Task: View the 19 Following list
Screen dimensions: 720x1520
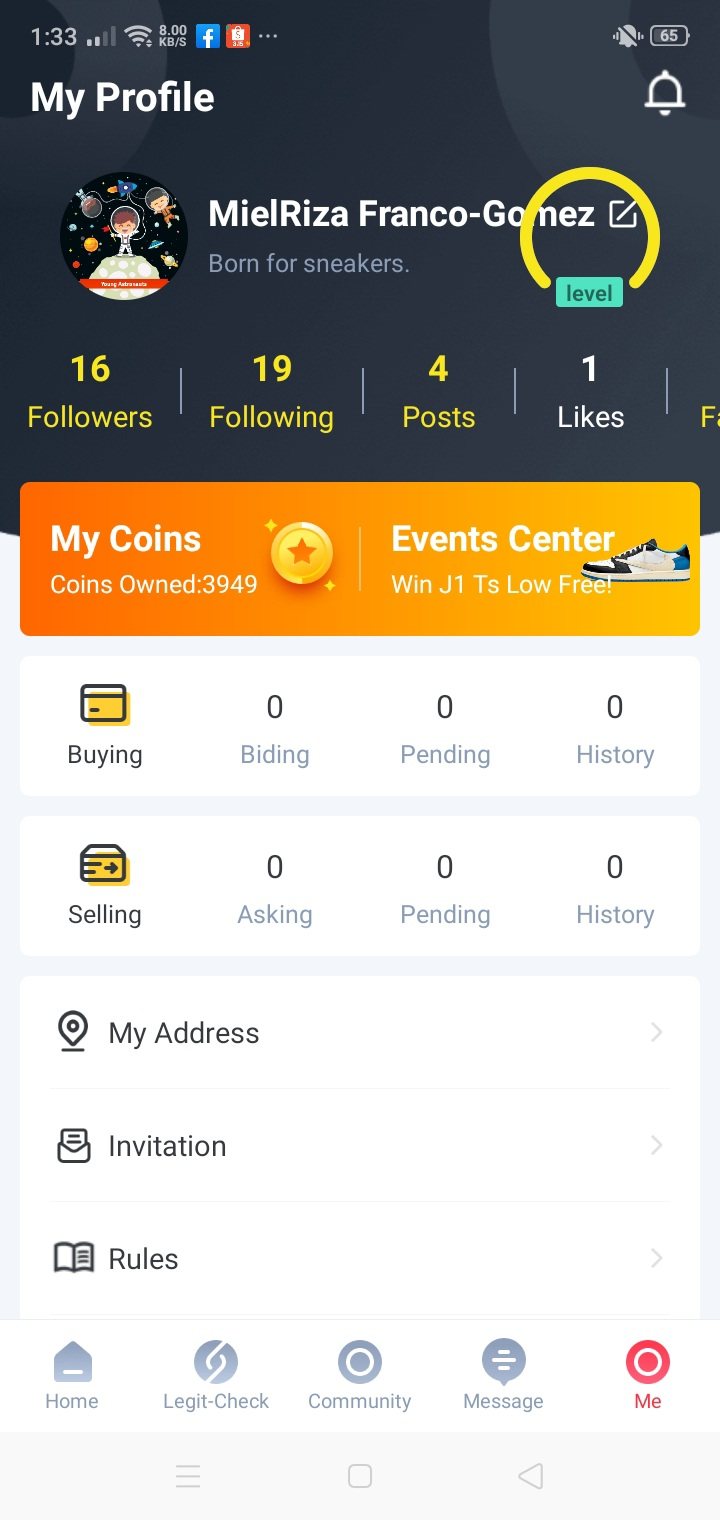Action: click(x=271, y=392)
